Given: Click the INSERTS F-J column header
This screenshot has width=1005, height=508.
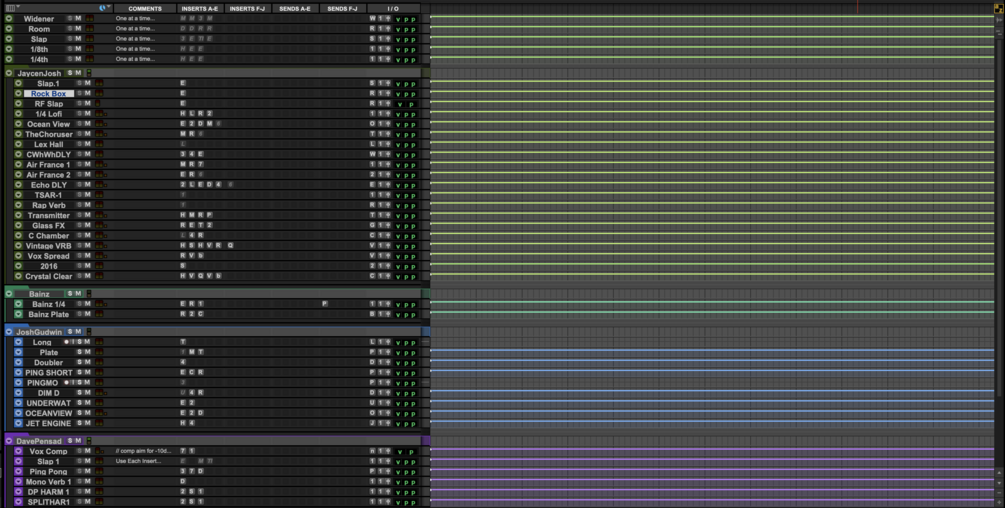Looking at the screenshot, I should click(x=247, y=8).
